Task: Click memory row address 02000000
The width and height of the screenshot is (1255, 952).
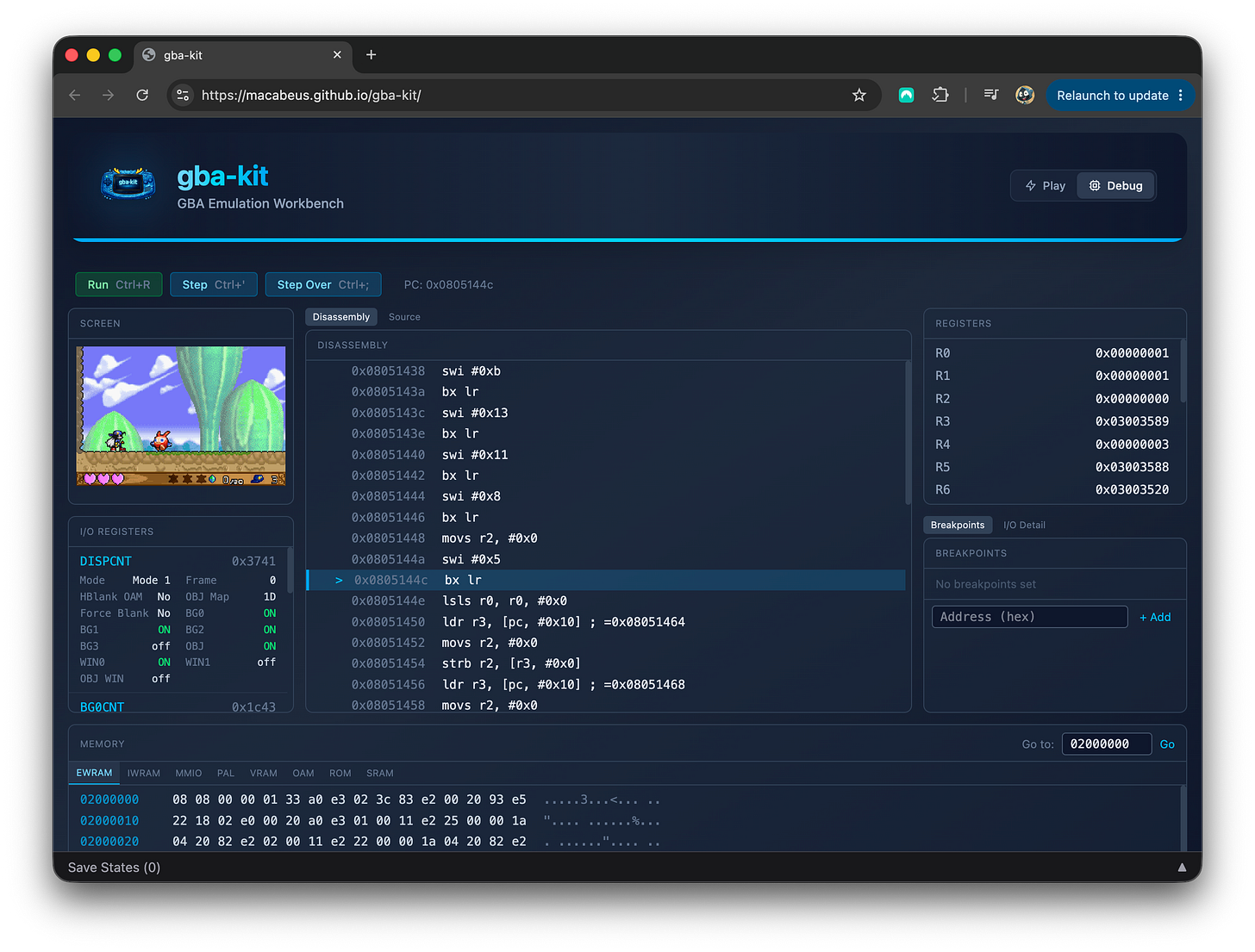Action: tap(109, 800)
